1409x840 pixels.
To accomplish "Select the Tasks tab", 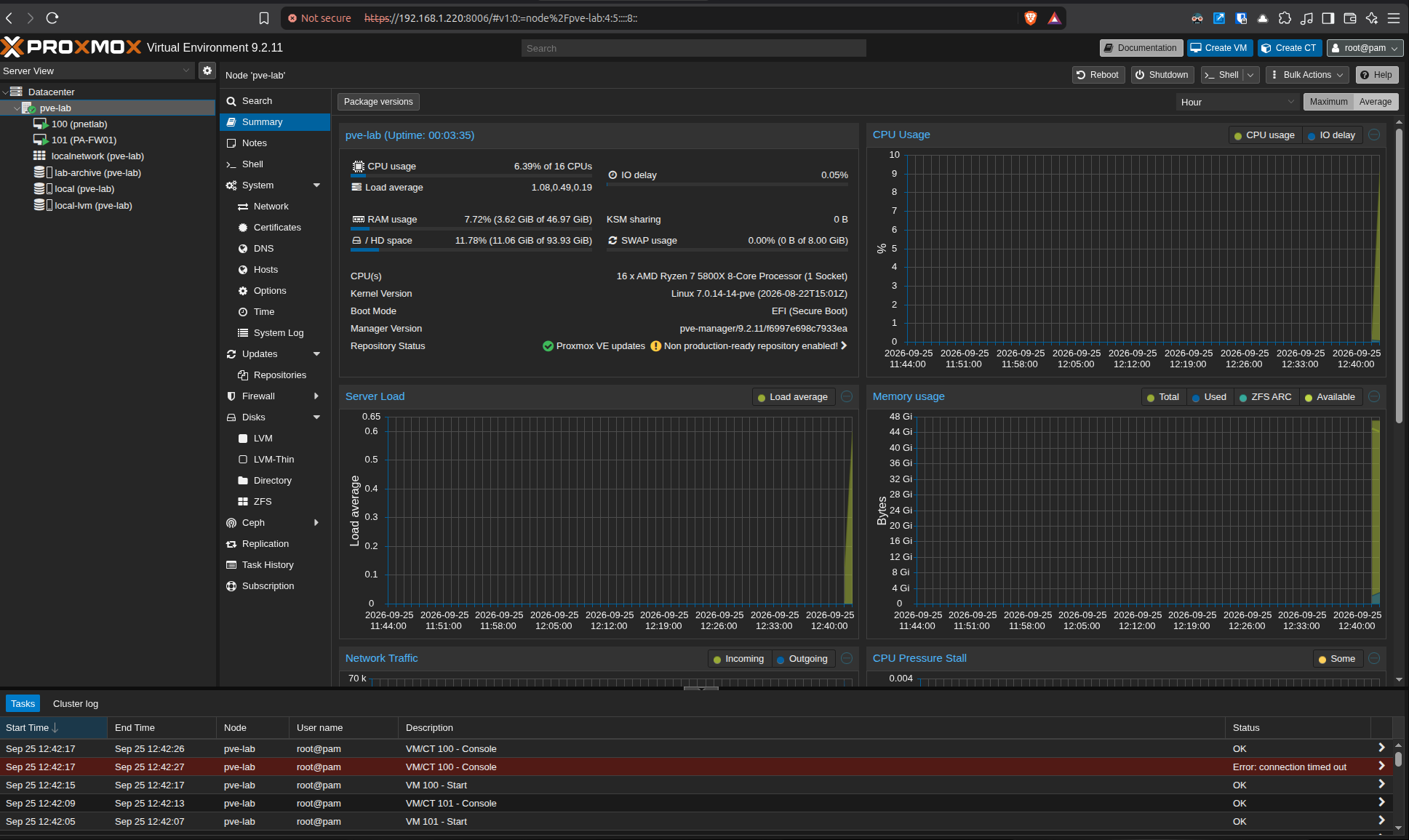I will pyautogui.click(x=23, y=704).
